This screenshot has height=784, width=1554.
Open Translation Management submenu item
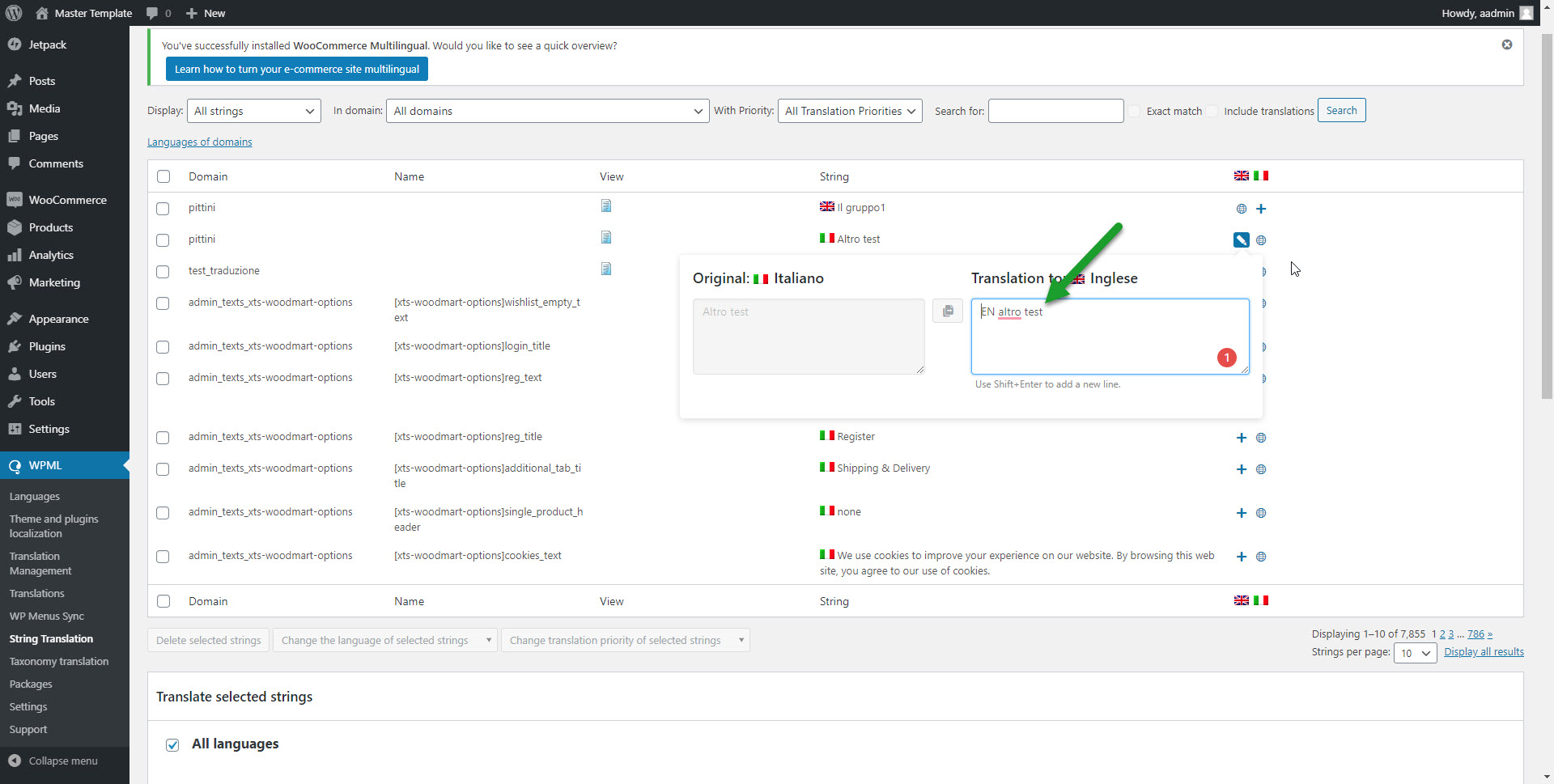pos(40,563)
